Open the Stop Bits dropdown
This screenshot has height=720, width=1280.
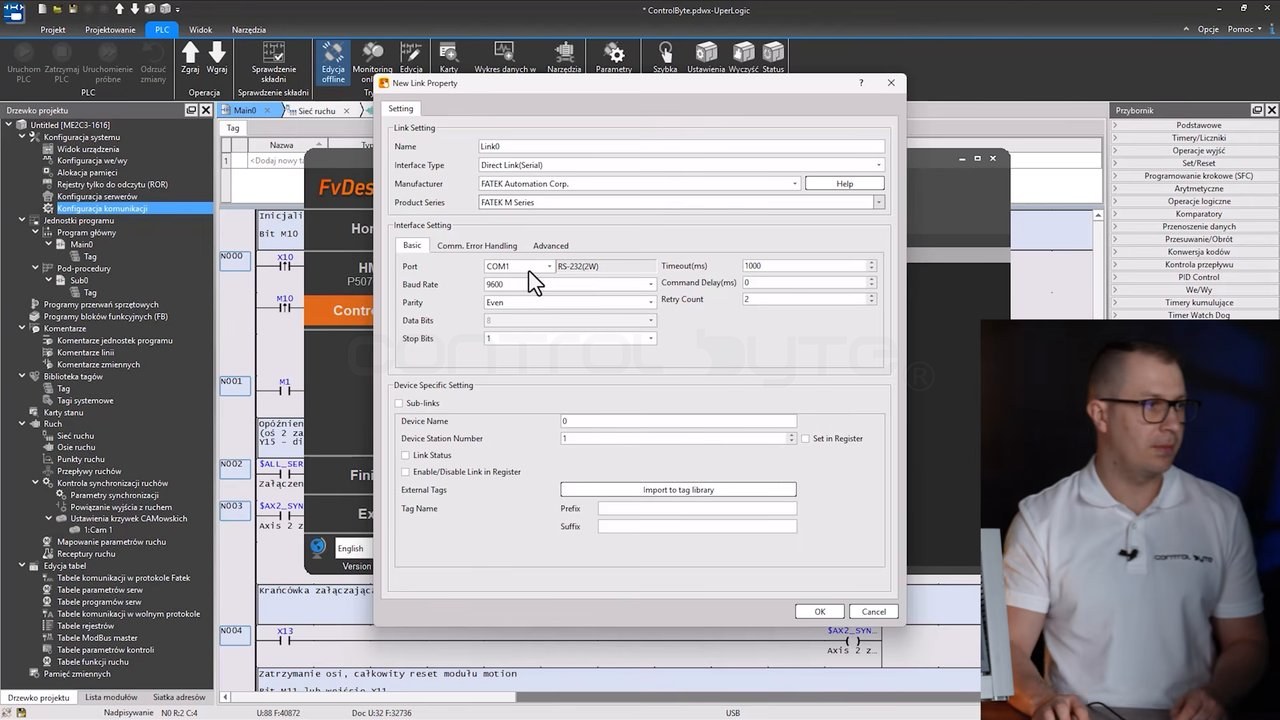click(x=651, y=338)
